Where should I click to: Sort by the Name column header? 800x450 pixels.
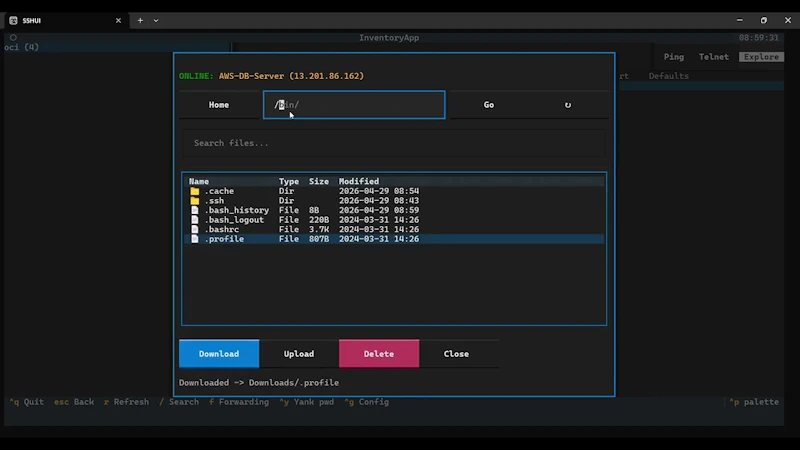(199, 181)
